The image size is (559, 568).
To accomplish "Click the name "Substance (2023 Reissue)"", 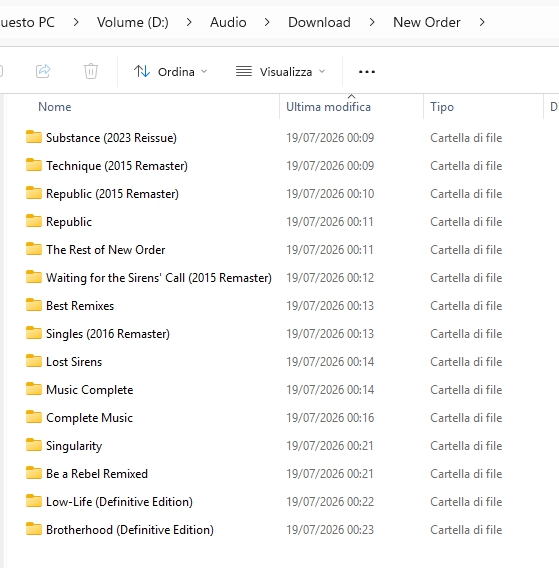I will click(x=111, y=138).
